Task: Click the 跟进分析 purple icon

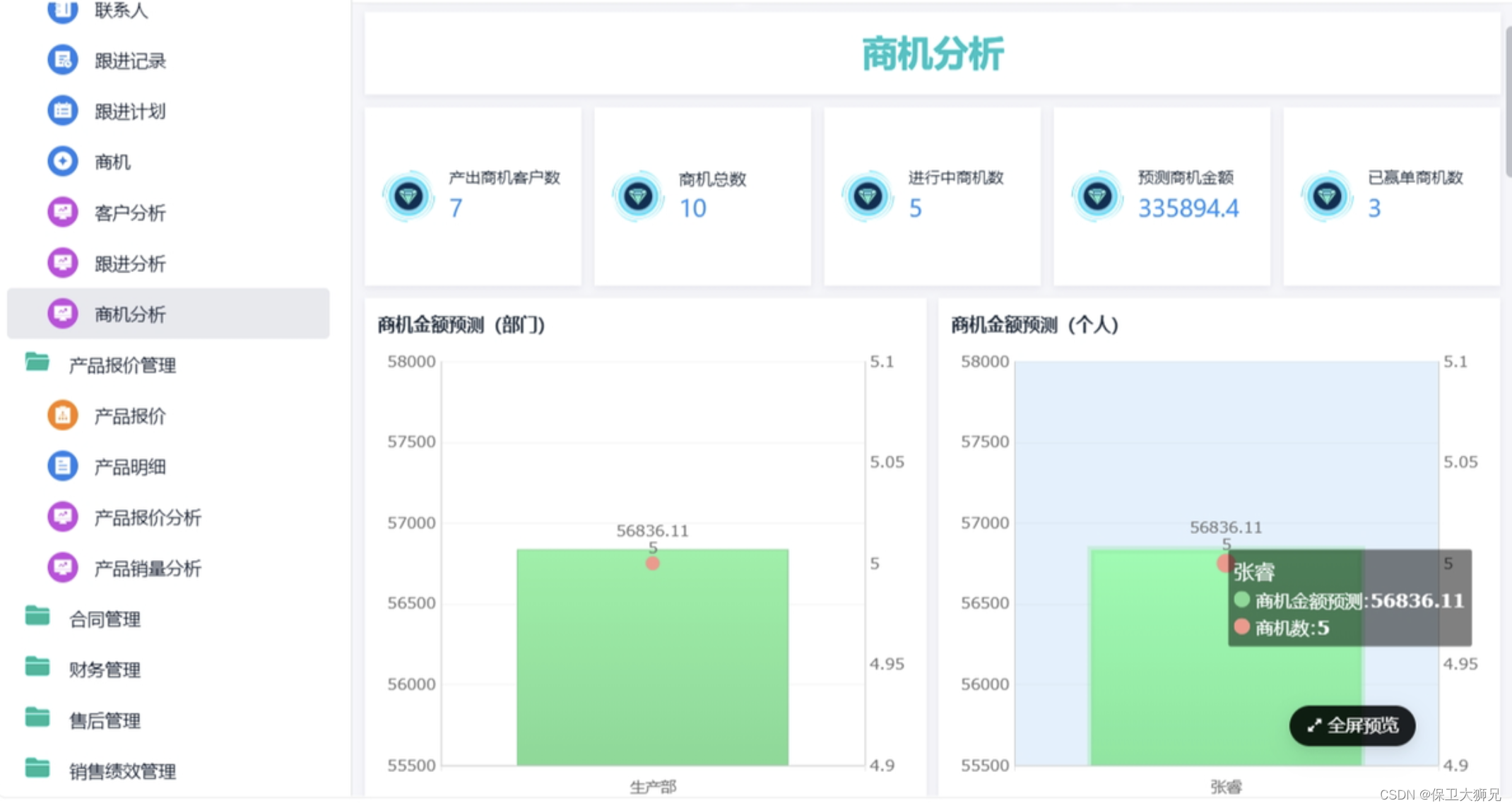Action: coord(62,263)
